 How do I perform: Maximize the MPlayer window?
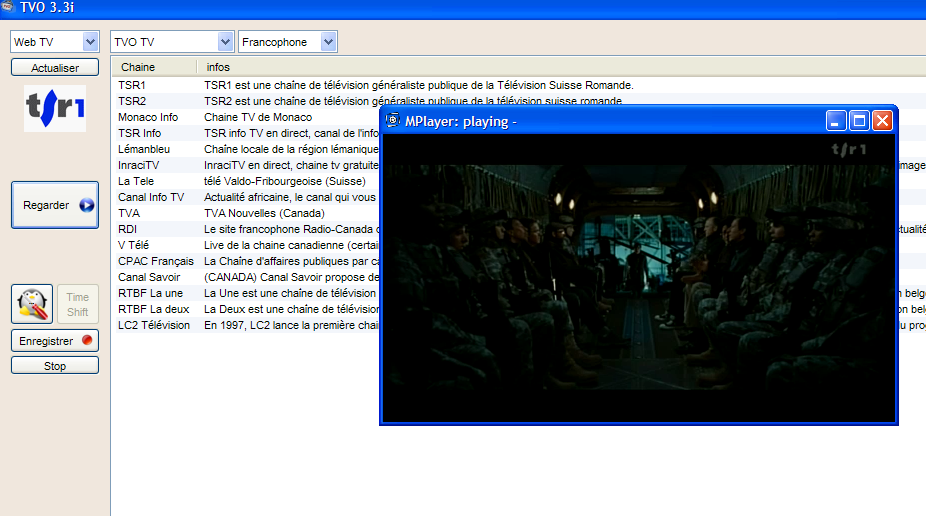click(859, 121)
